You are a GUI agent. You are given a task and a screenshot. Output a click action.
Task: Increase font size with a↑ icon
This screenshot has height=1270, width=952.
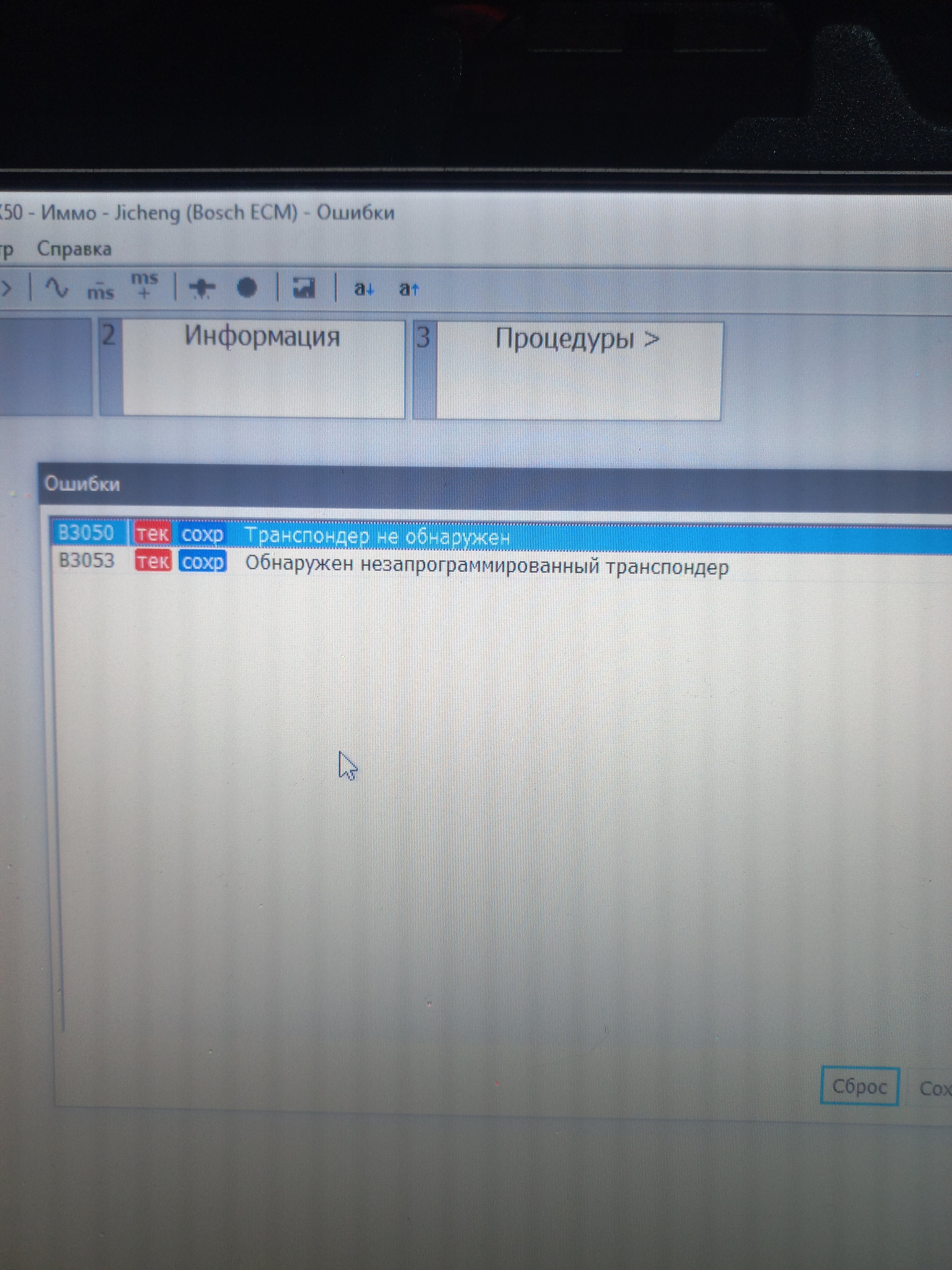408,289
